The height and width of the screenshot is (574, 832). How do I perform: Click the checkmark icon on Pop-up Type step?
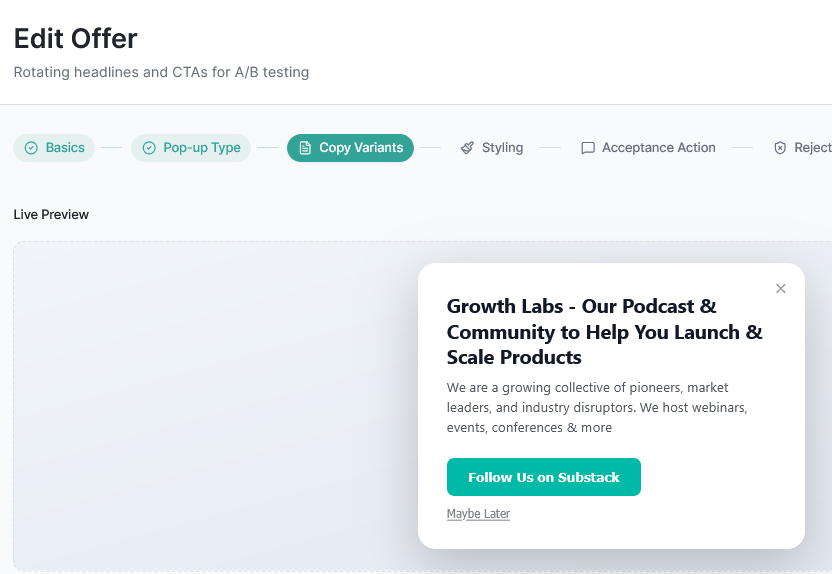click(149, 148)
